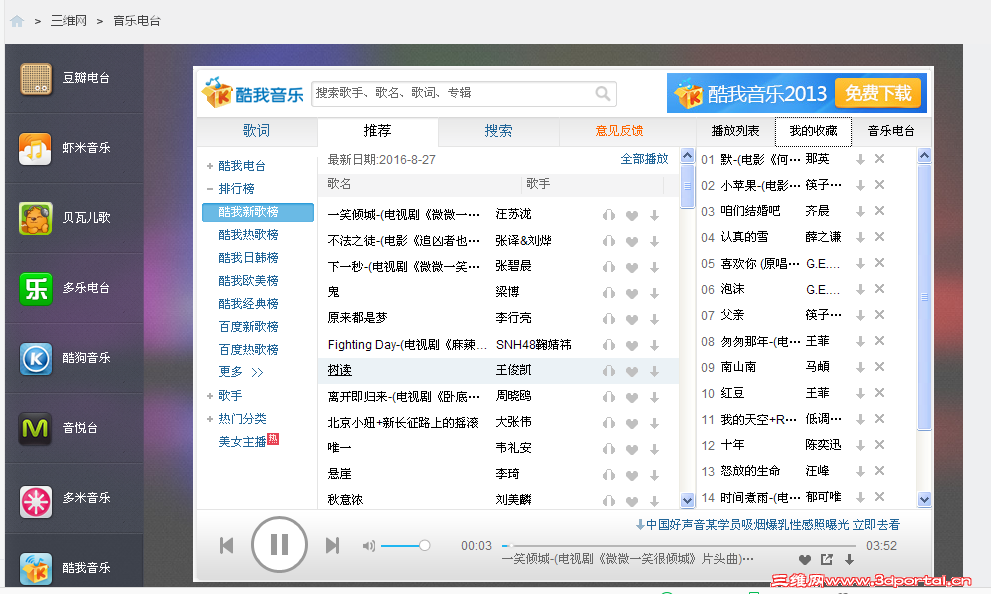This screenshot has width=991, height=594.
Task: Sort the list by the 歌名 header
Action: pos(339,184)
